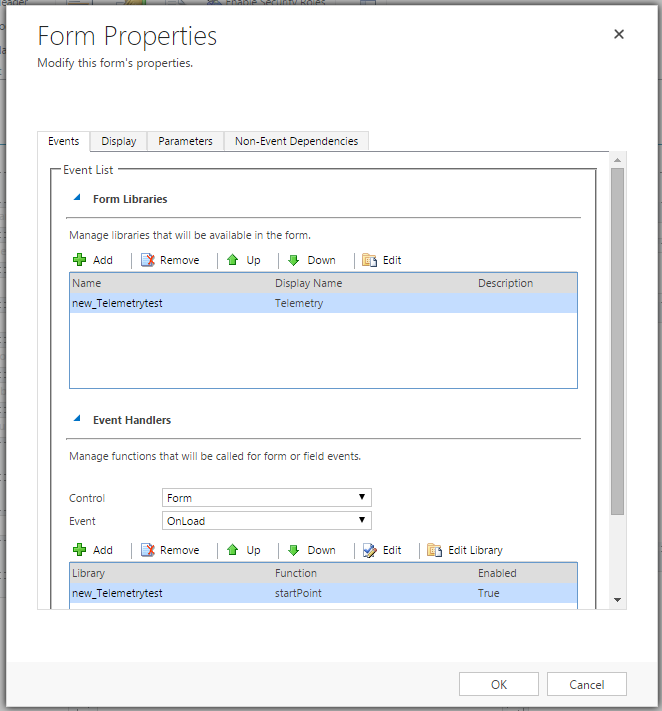The image size is (662, 711).
Task: Click the Function column header
Action: [x=296, y=573]
